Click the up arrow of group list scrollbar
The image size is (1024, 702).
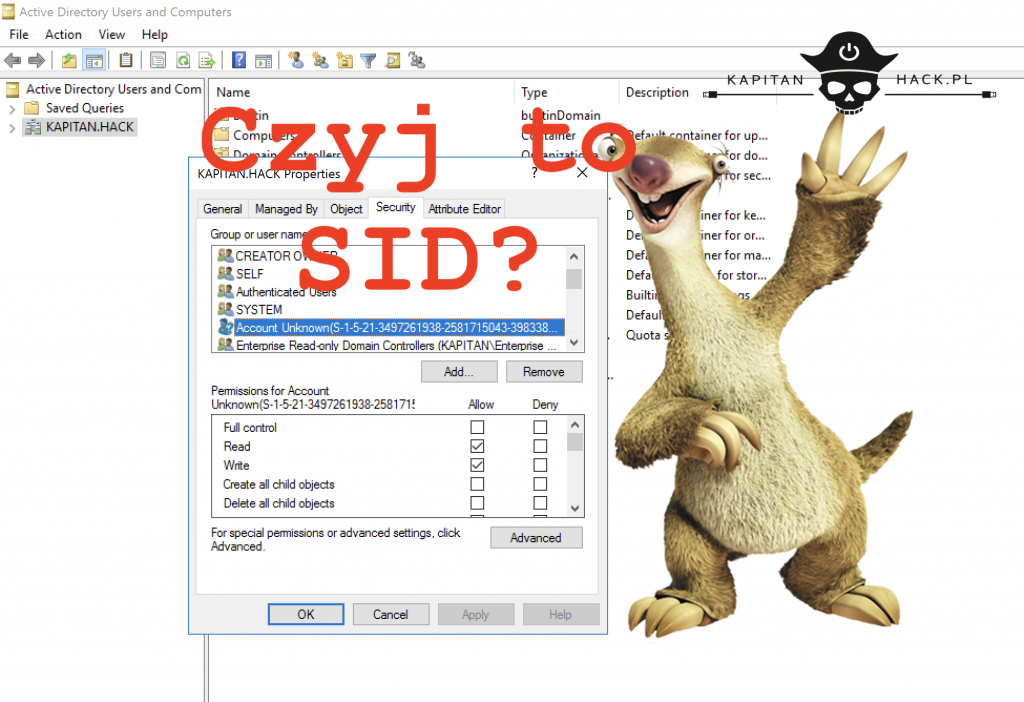click(x=574, y=256)
